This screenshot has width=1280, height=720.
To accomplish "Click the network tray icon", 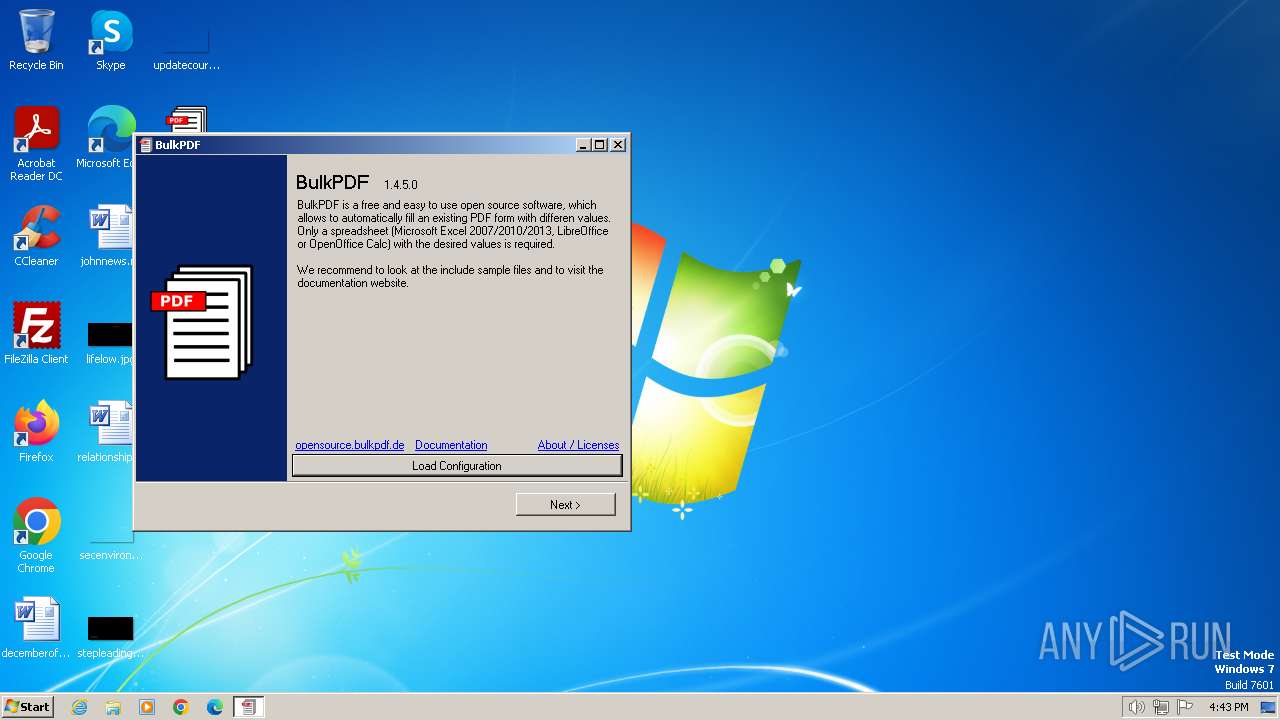I will pyautogui.click(x=1161, y=707).
